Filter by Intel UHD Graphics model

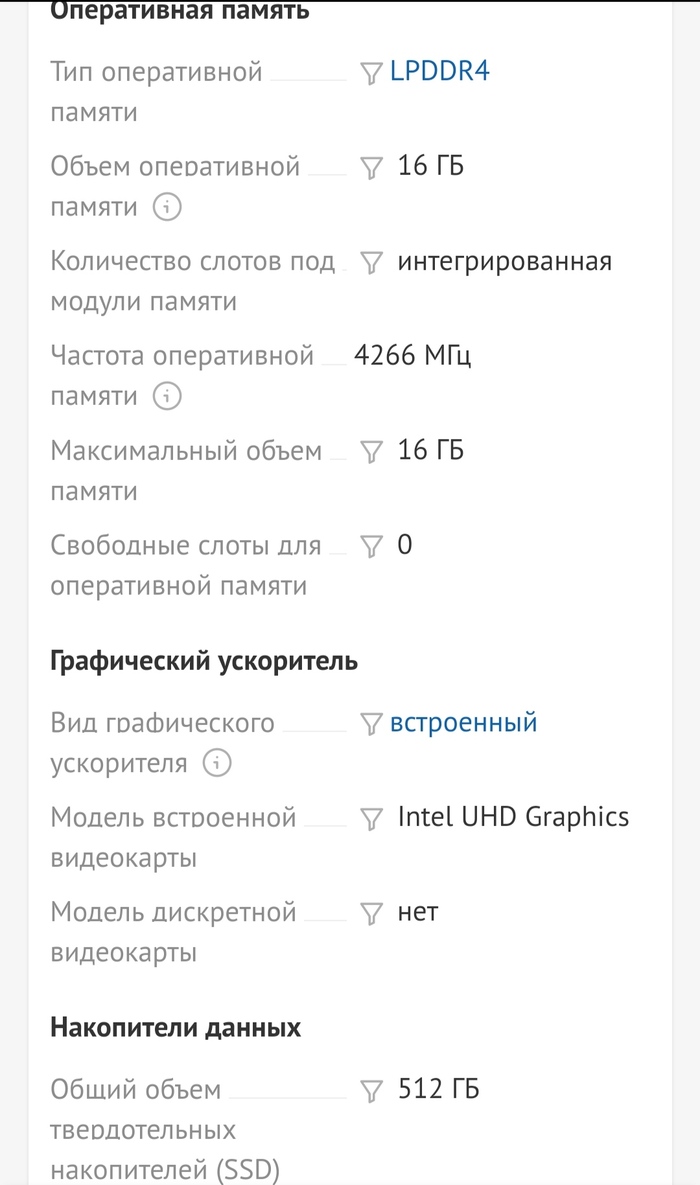(371, 819)
